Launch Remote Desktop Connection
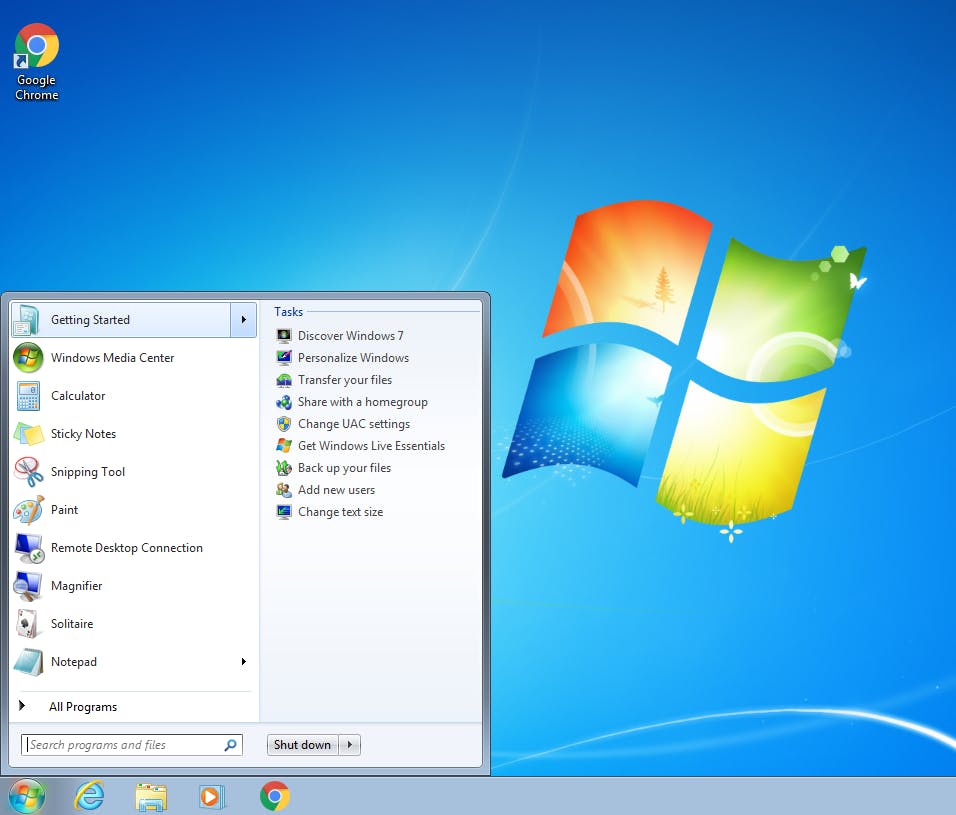Screen dimensions: 956x815 pyautogui.click(x=128, y=548)
